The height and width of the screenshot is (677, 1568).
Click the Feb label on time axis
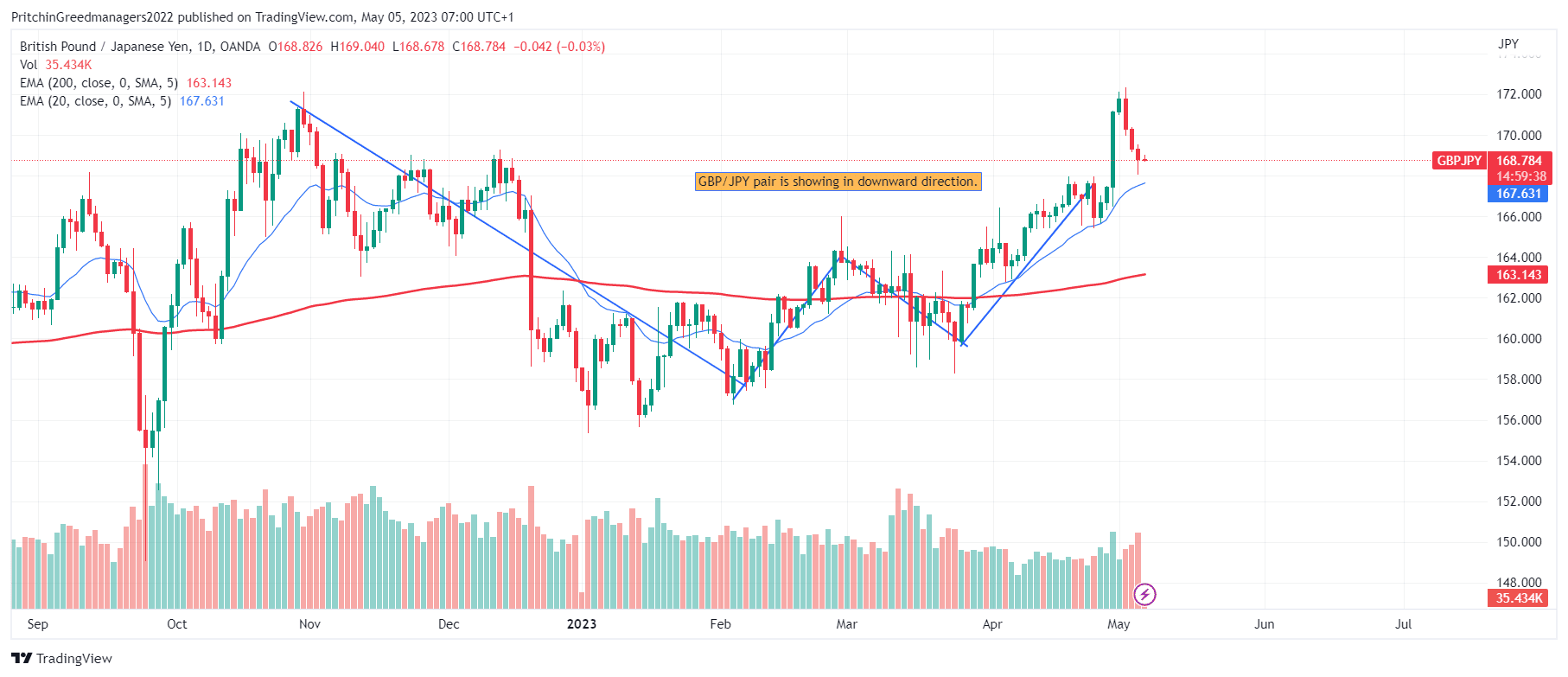click(720, 624)
